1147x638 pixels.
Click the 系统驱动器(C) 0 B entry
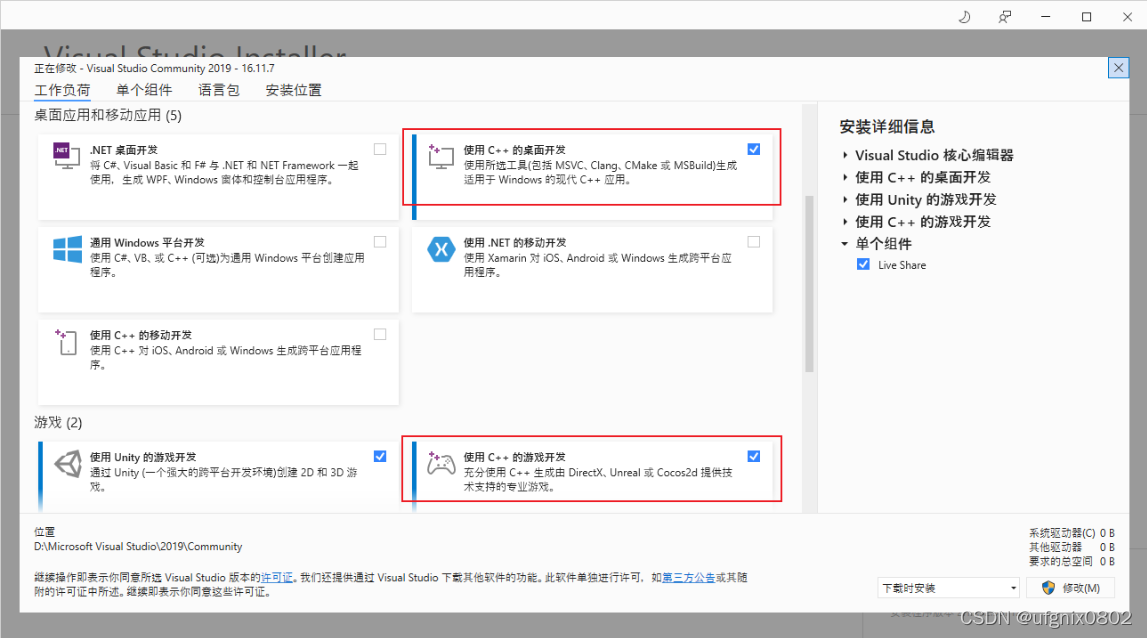pyautogui.click(x=1072, y=533)
